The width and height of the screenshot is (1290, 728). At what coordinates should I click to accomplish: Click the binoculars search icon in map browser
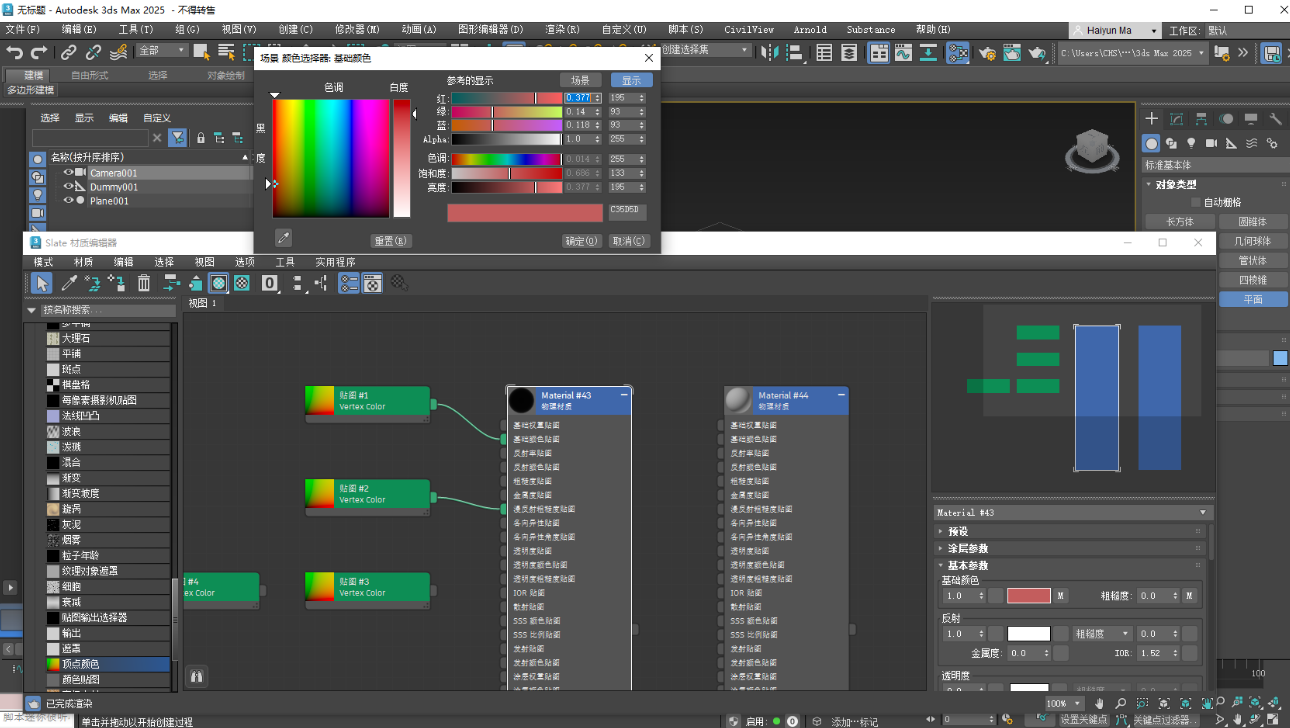197,677
